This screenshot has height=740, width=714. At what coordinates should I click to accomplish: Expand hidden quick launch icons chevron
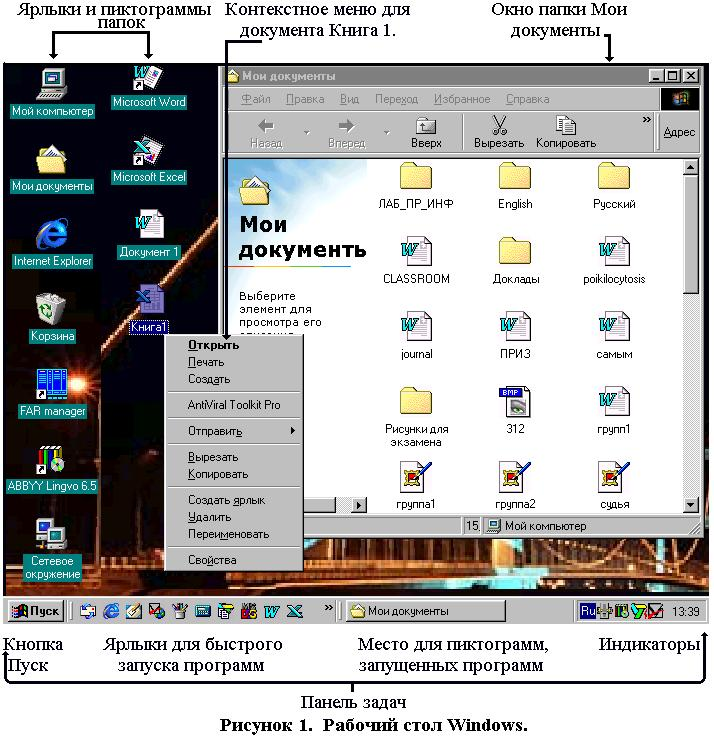[328, 608]
